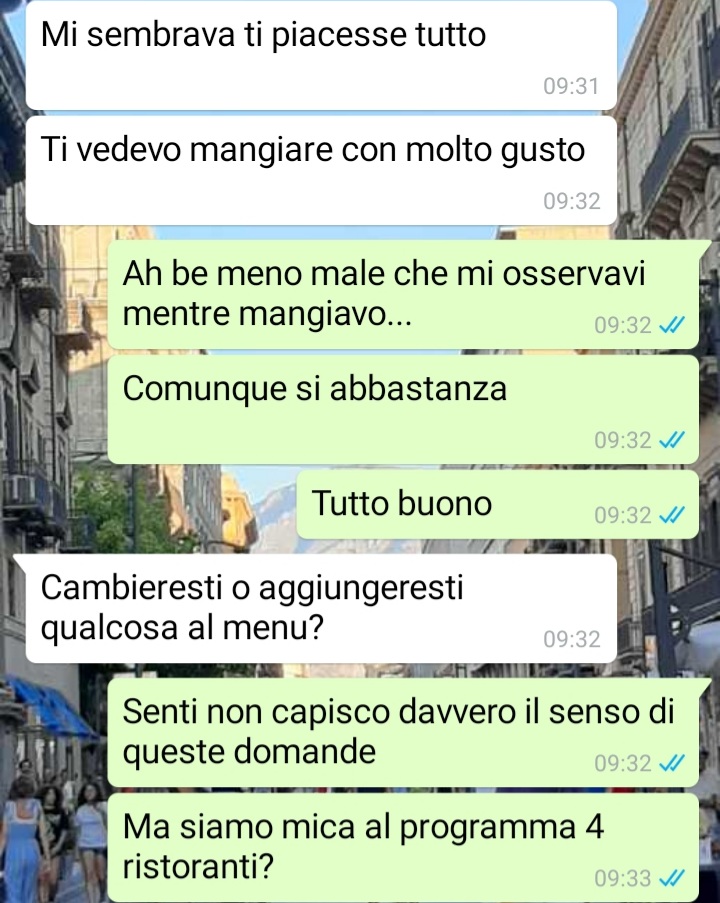Image resolution: width=720 pixels, height=903 pixels.
Task: Tap the 'Senti non capisco davvero' message
Action: tap(403, 733)
